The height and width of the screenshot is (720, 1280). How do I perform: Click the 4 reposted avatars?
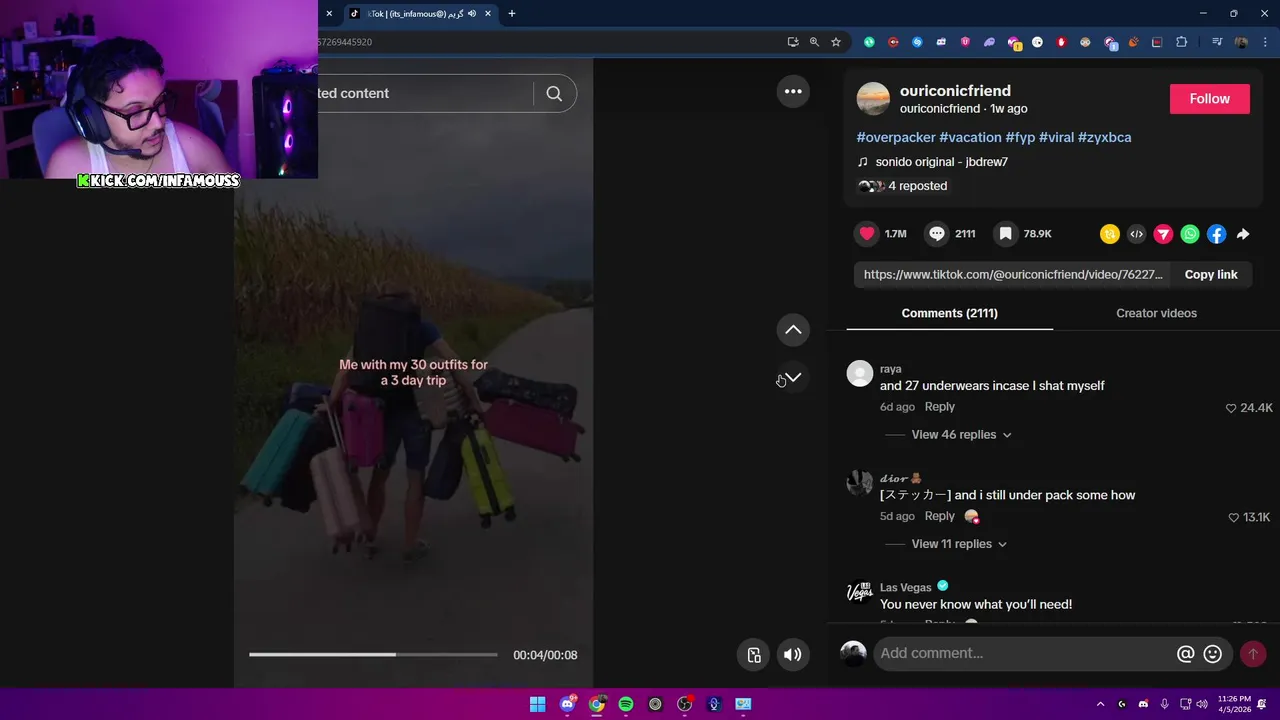click(x=871, y=186)
